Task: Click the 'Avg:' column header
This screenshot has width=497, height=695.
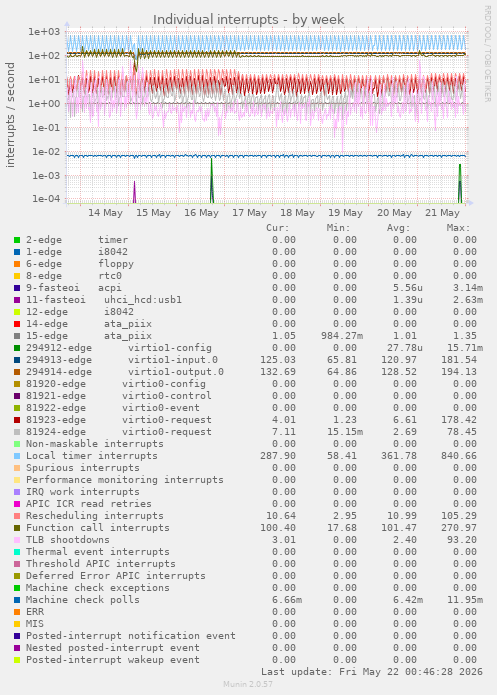Action: [x=399, y=228]
